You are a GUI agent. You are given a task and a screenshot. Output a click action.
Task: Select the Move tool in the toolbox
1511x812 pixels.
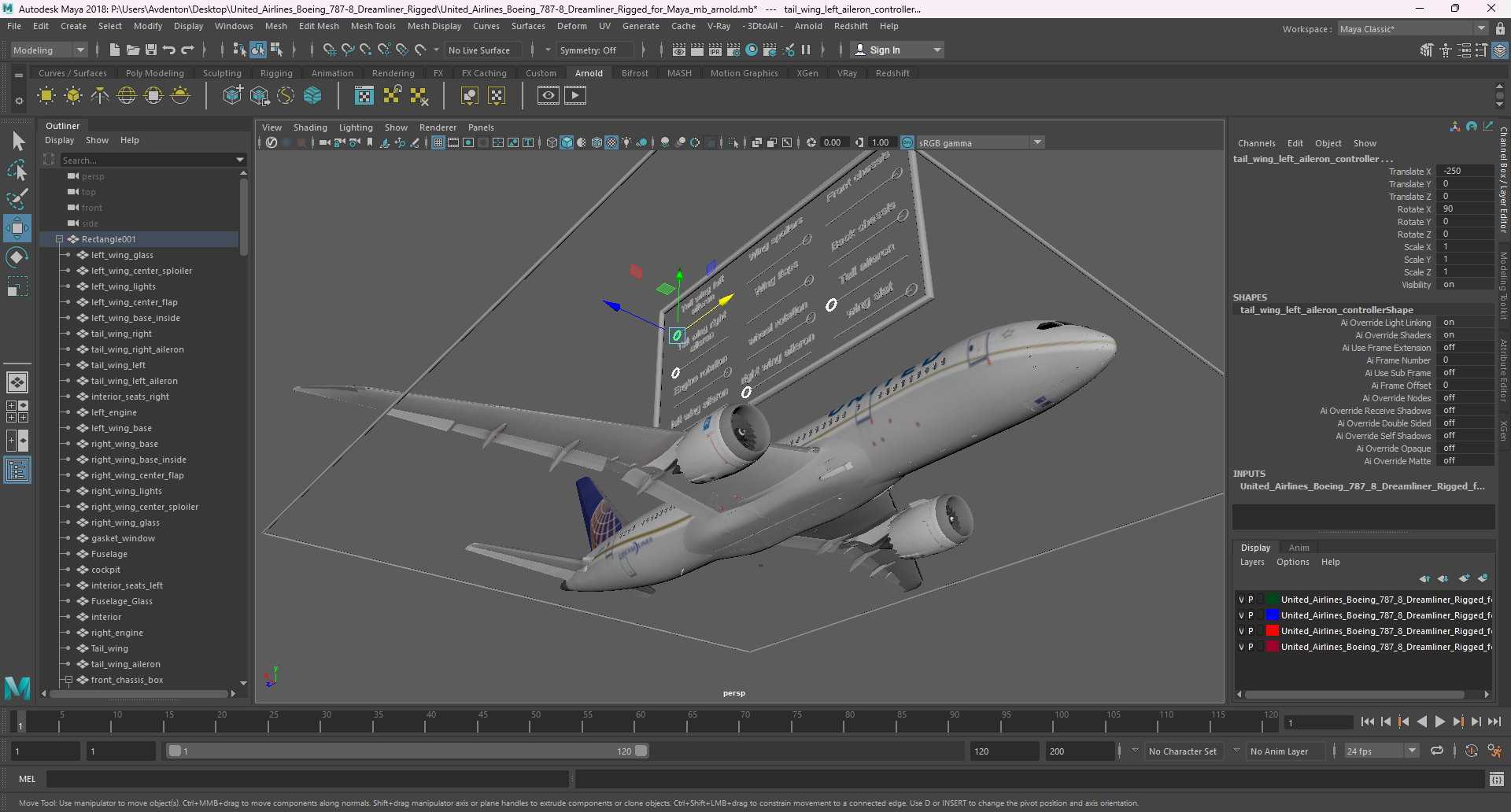point(17,228)
